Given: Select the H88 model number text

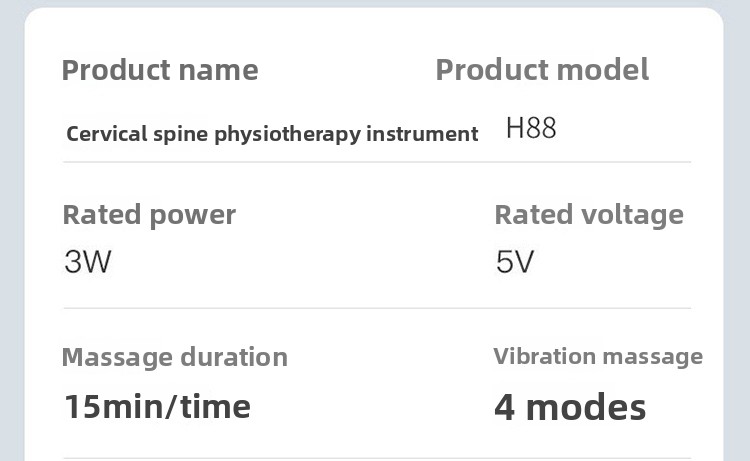Looking at the screenshot, I should tap(531, 128).
